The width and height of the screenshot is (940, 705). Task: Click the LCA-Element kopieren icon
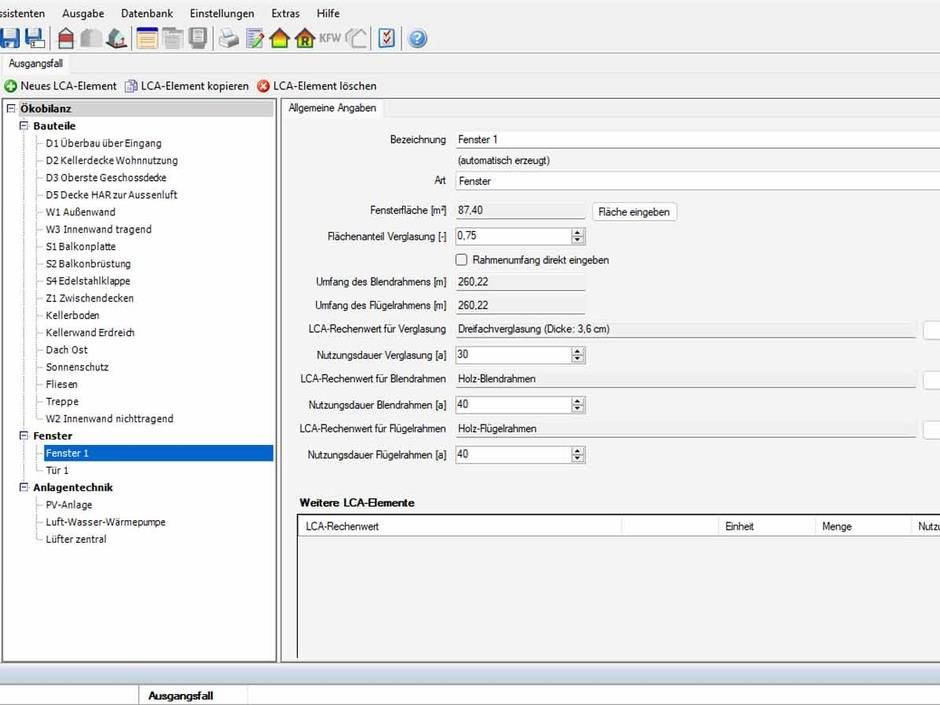point(131,86)
